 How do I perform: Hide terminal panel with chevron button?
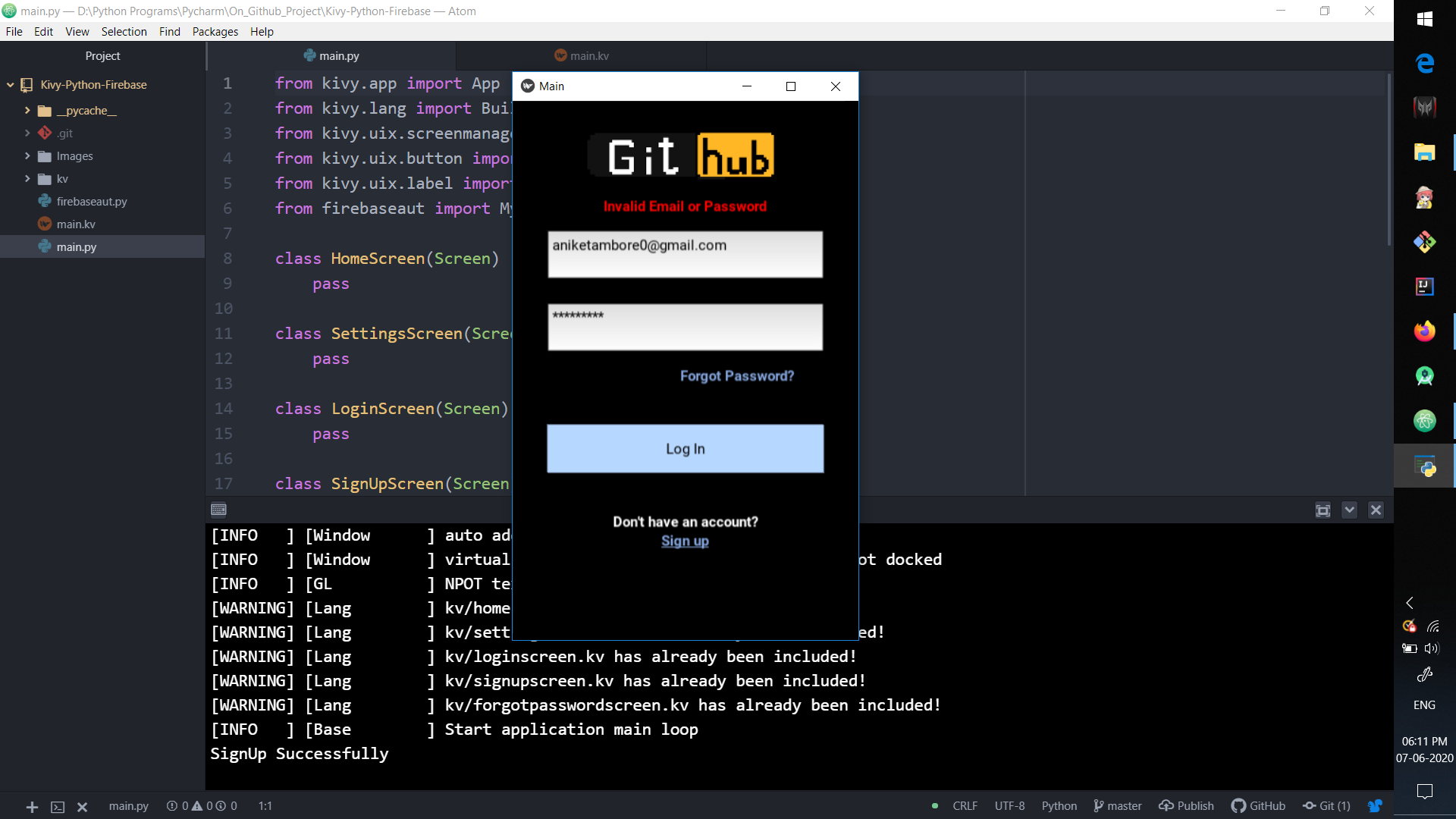(x=1349, y=510)
